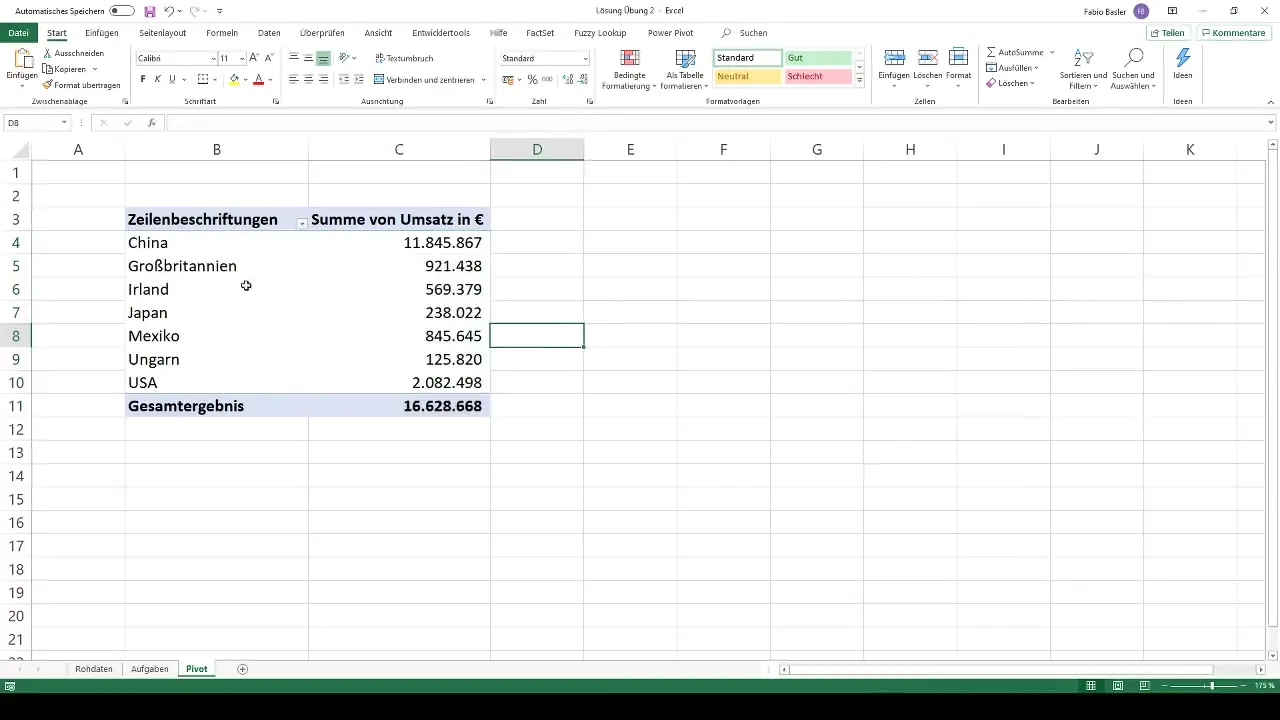This screenshot has width=1280, height=720.
Task: Open Zeilenbeschriftungen filter dropdown
Action: tap(302, 224)
